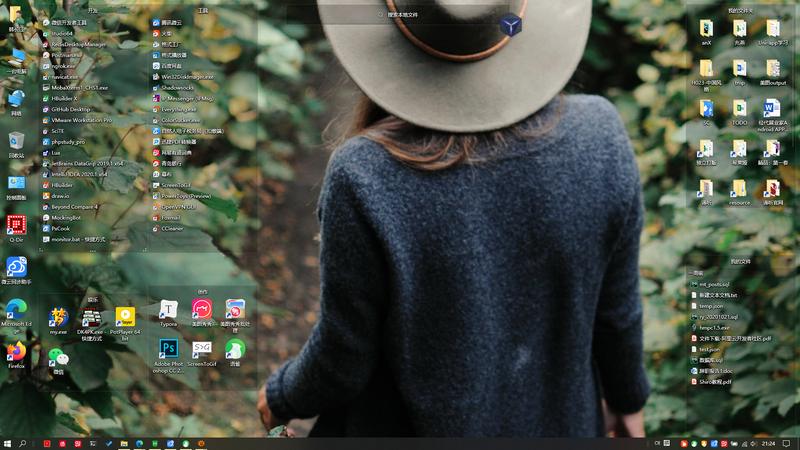Open Edge from the taskbar
Screen dimensions: 800x450
coord(139,444)
